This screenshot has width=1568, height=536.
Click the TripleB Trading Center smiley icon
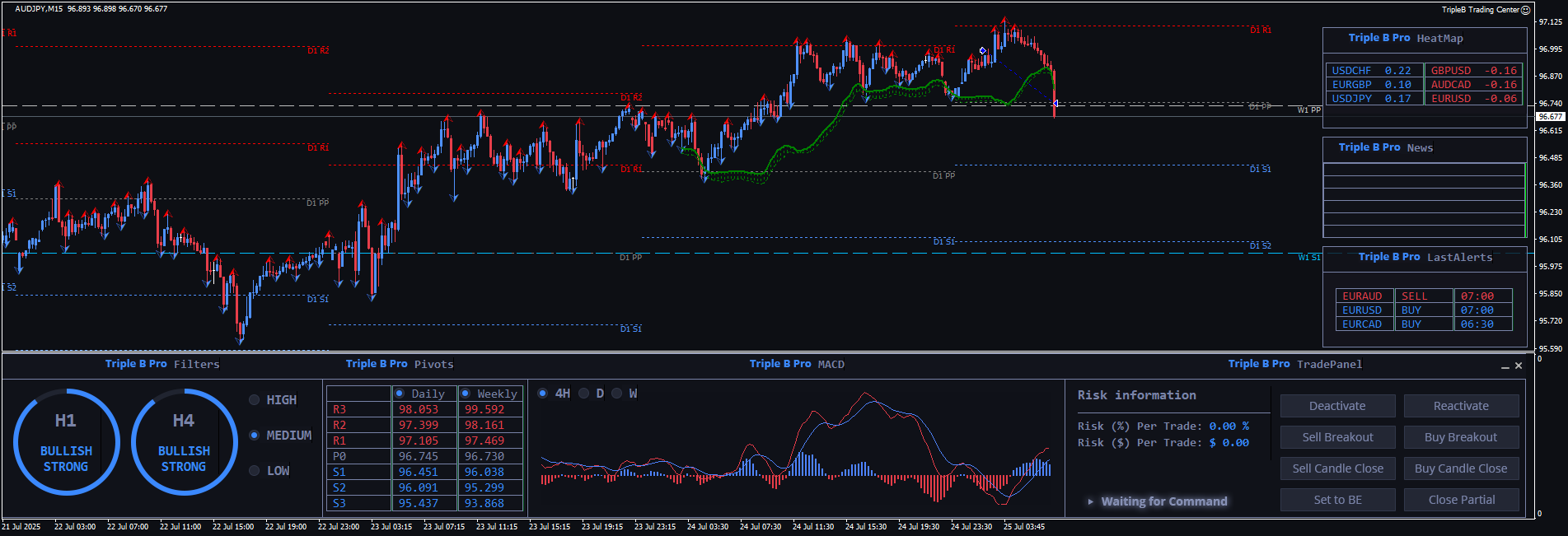pos(1525,10)
